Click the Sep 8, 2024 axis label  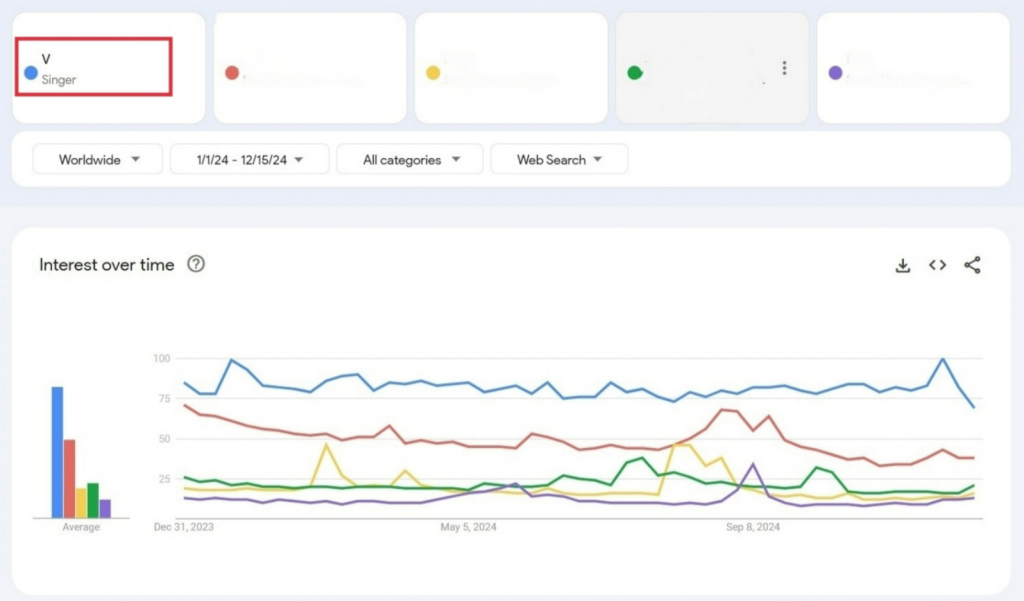(x=753, y=527)
